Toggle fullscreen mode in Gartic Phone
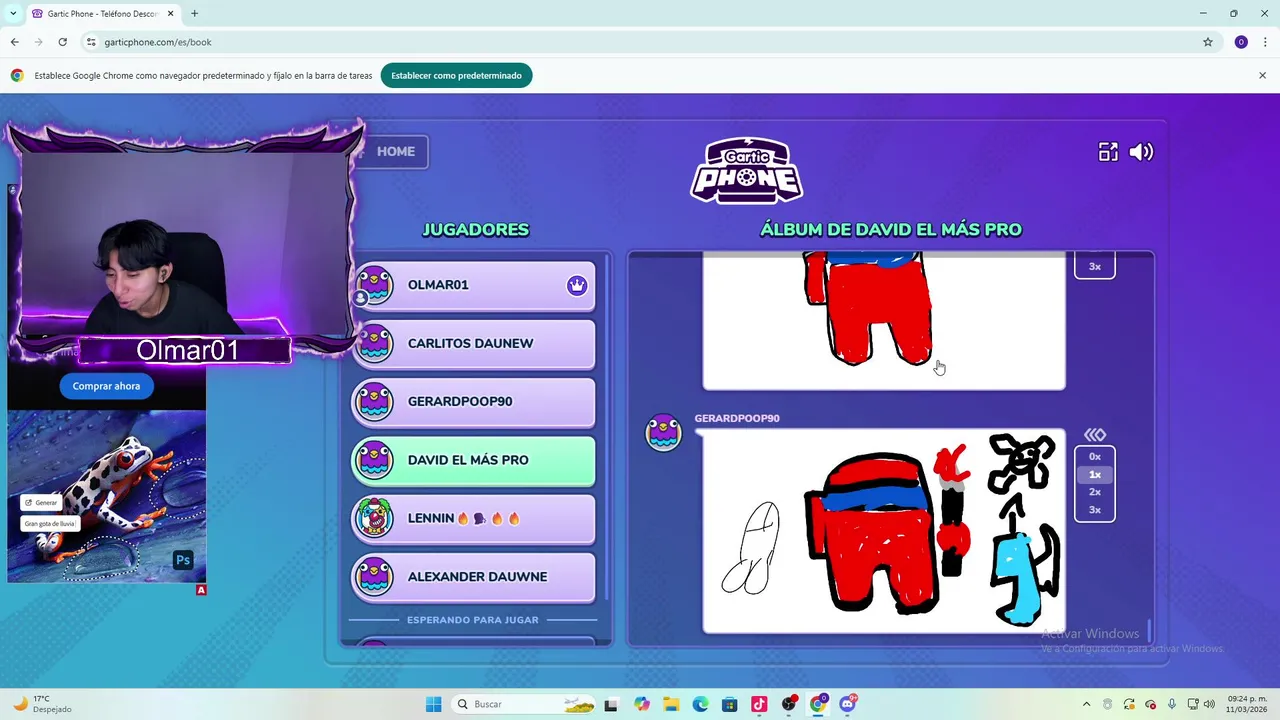1280x720 pixels. pos(1108,152)
